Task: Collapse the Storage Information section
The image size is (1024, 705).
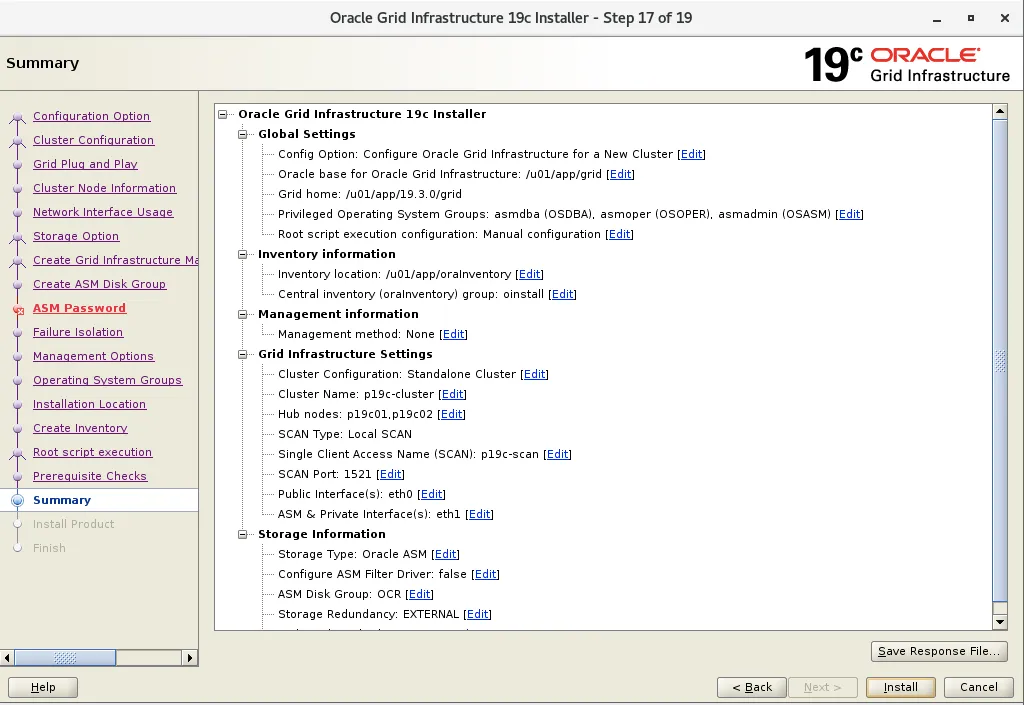Action: 242,534
